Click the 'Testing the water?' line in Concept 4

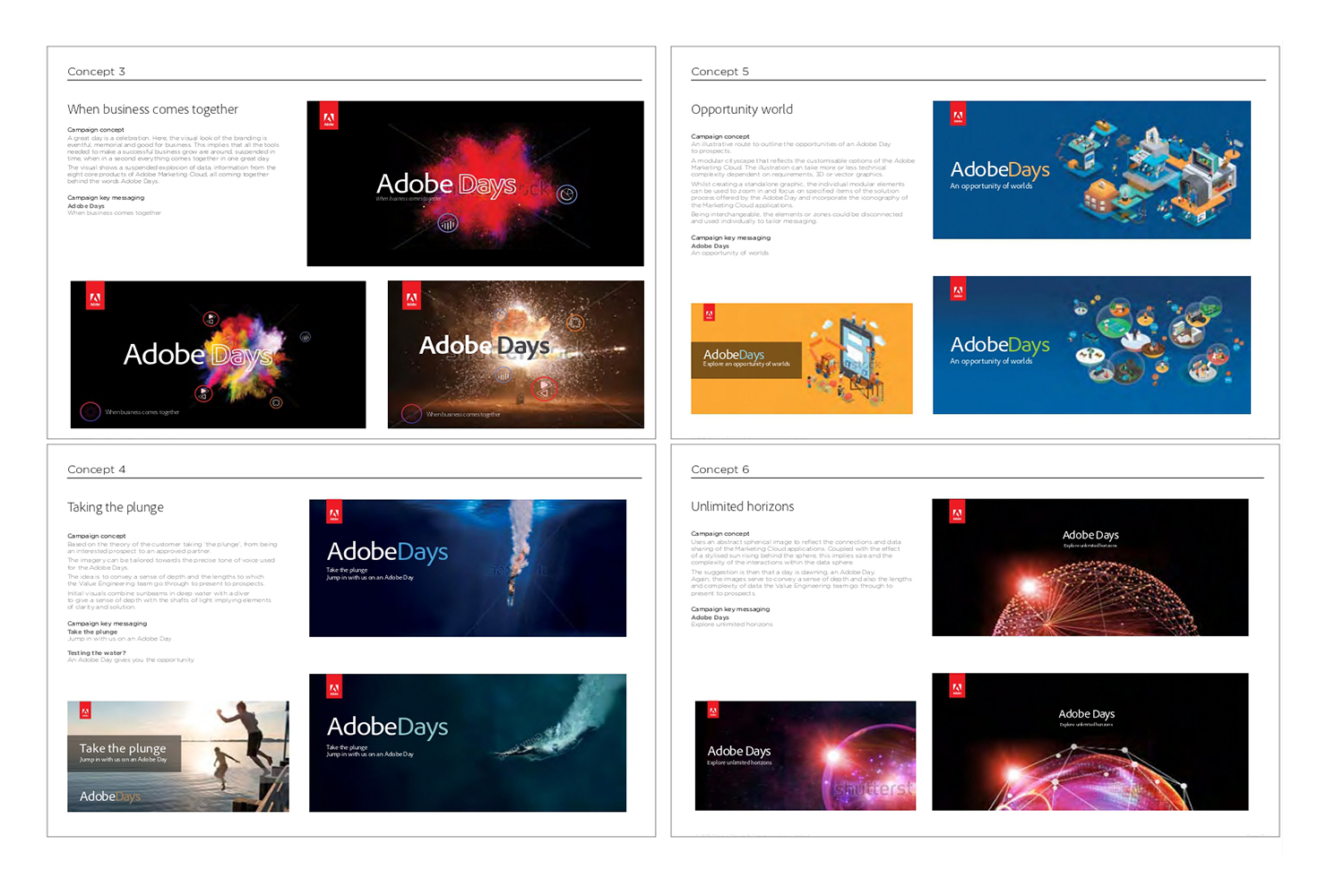pyautogui.click(x=97, y=653)
